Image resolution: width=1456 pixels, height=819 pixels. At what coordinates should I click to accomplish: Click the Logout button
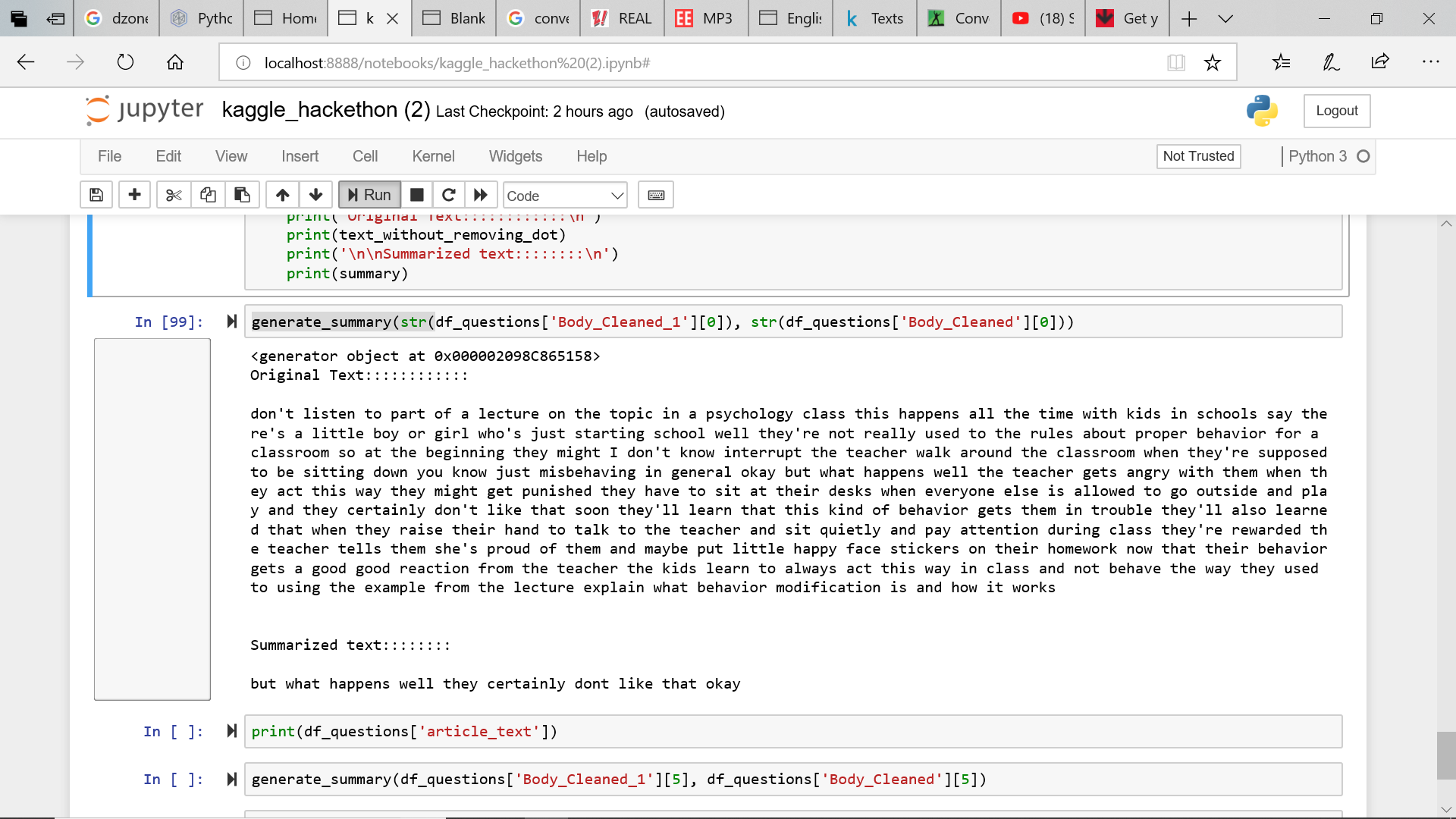tap(1336, 111)
